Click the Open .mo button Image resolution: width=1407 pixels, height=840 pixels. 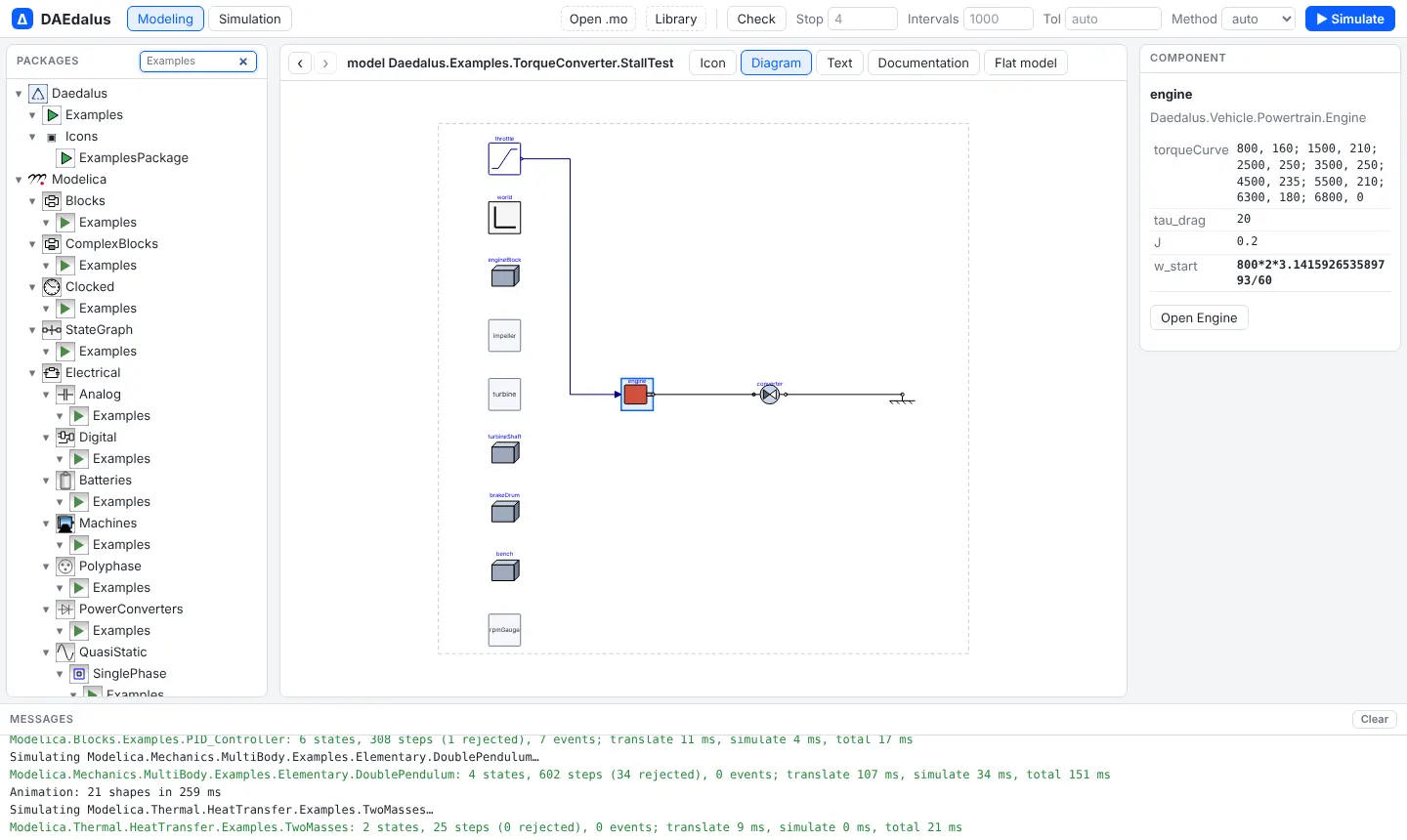click(598, 19)
